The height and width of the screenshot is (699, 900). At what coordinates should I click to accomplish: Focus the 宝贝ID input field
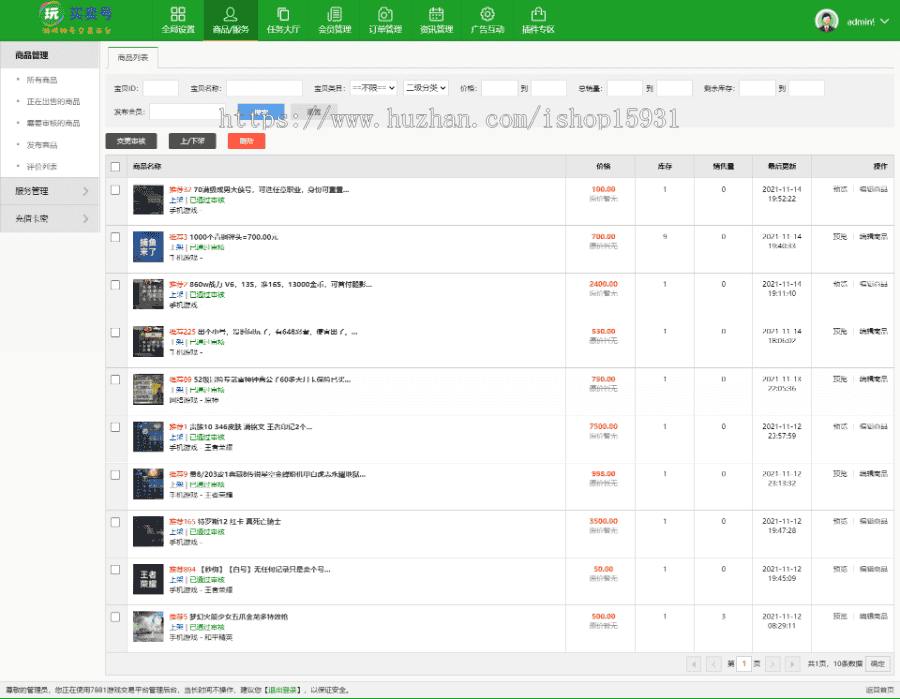click(161, 88)
